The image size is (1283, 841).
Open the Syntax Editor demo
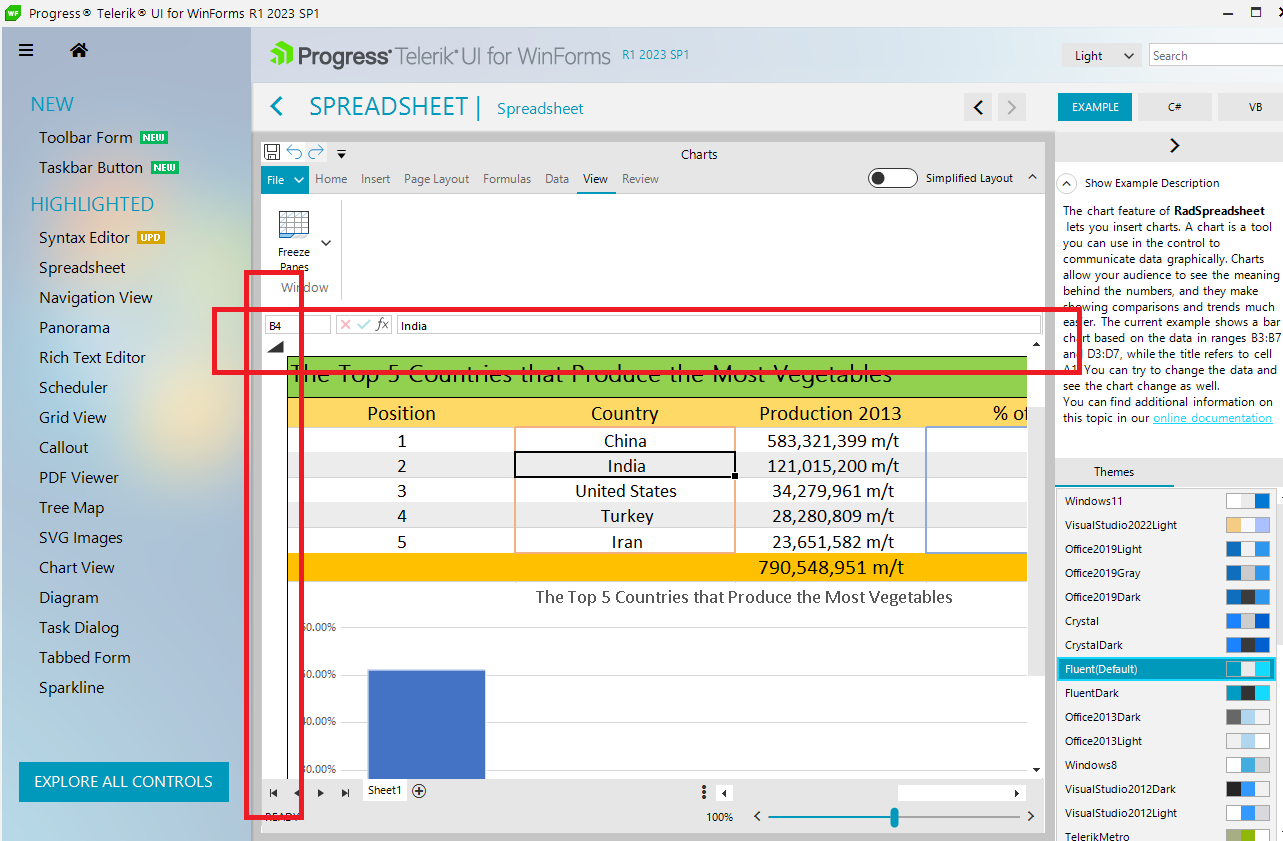pos(84,237)
